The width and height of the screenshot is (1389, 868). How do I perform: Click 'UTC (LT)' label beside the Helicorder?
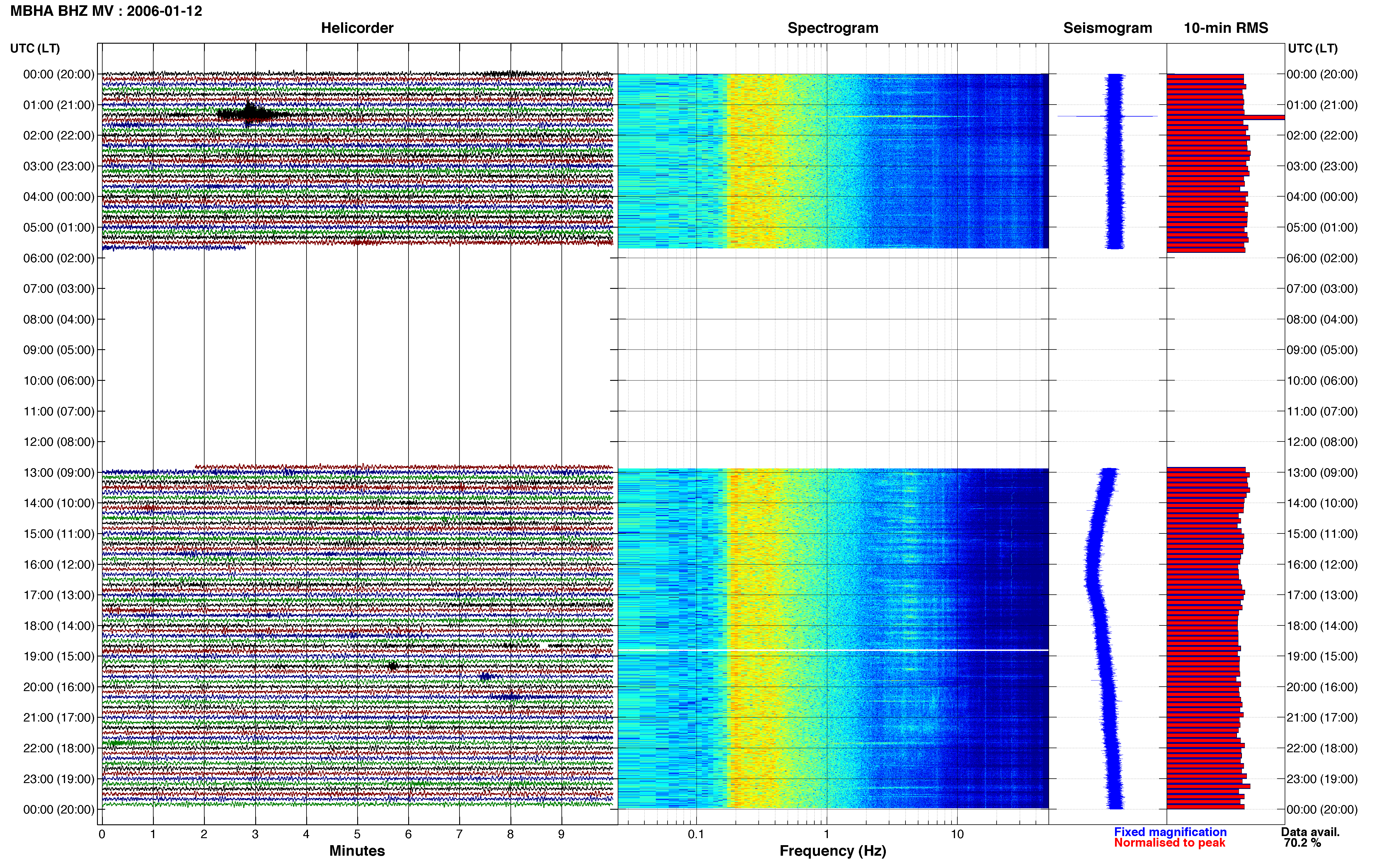click(35, 48)
